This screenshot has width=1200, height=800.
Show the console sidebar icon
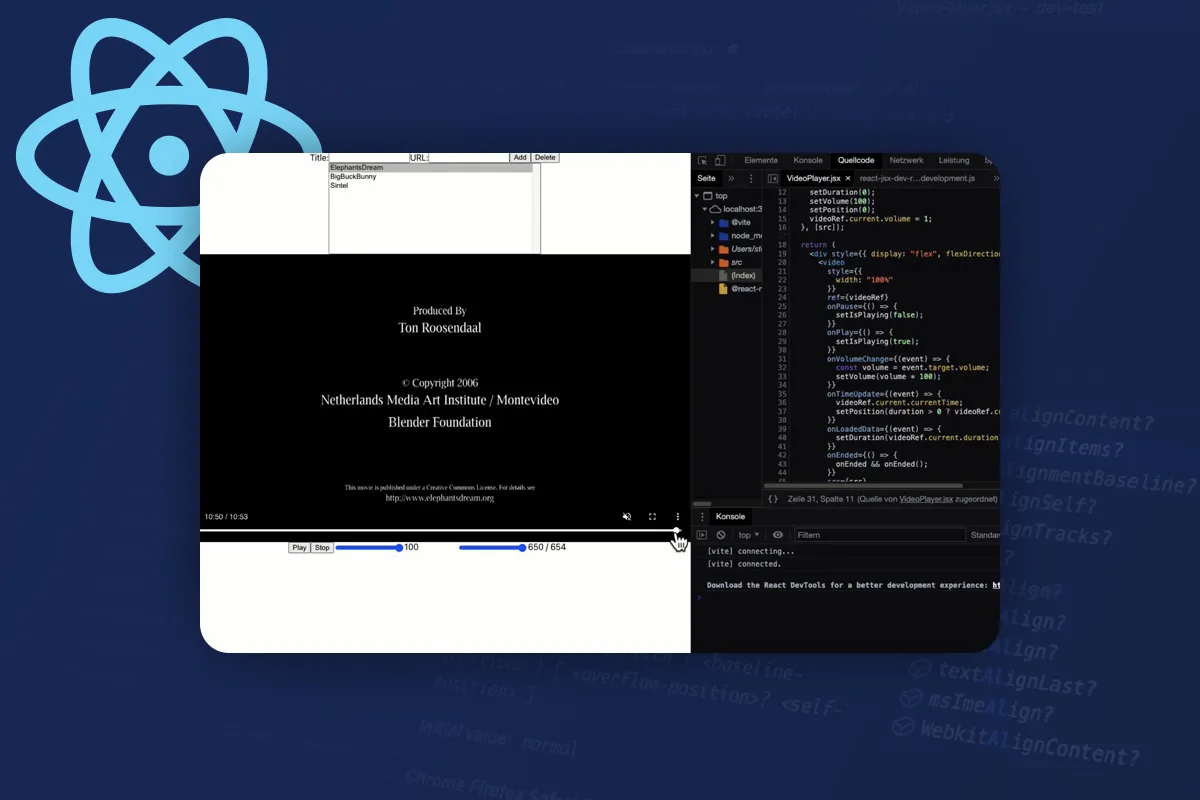point(702,535)
